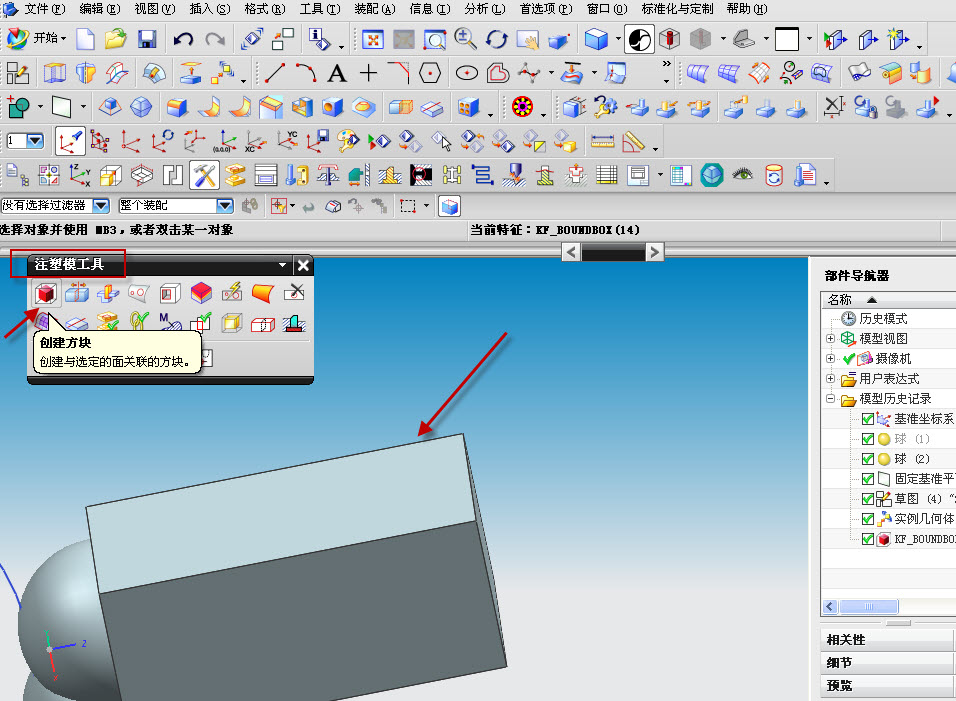Screen dimensions: 956x701
Task: Click the split solid icon in Mold Tools
Action: [77, 293]
